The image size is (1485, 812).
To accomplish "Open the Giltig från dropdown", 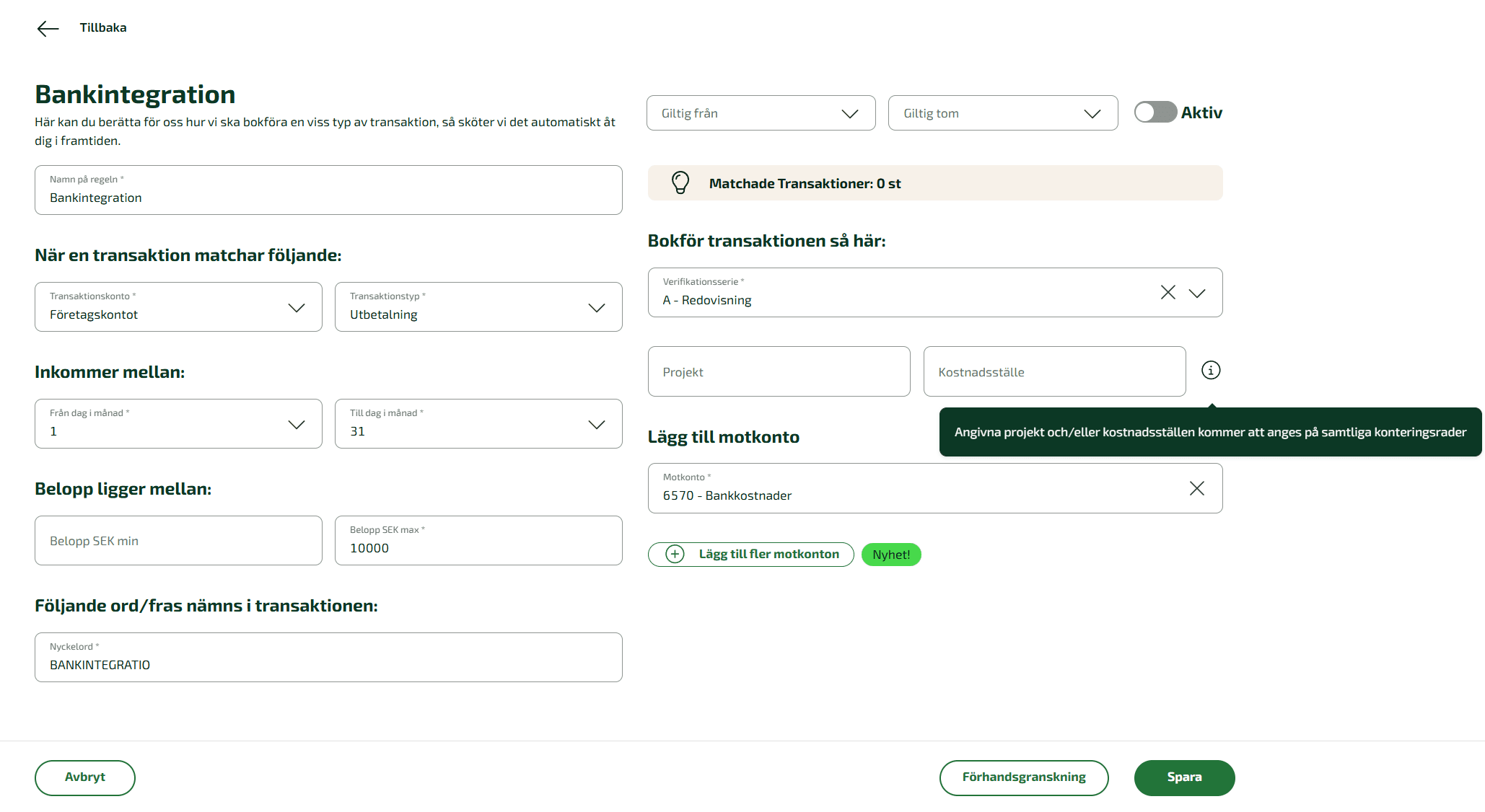I will [x=761, y=113].
